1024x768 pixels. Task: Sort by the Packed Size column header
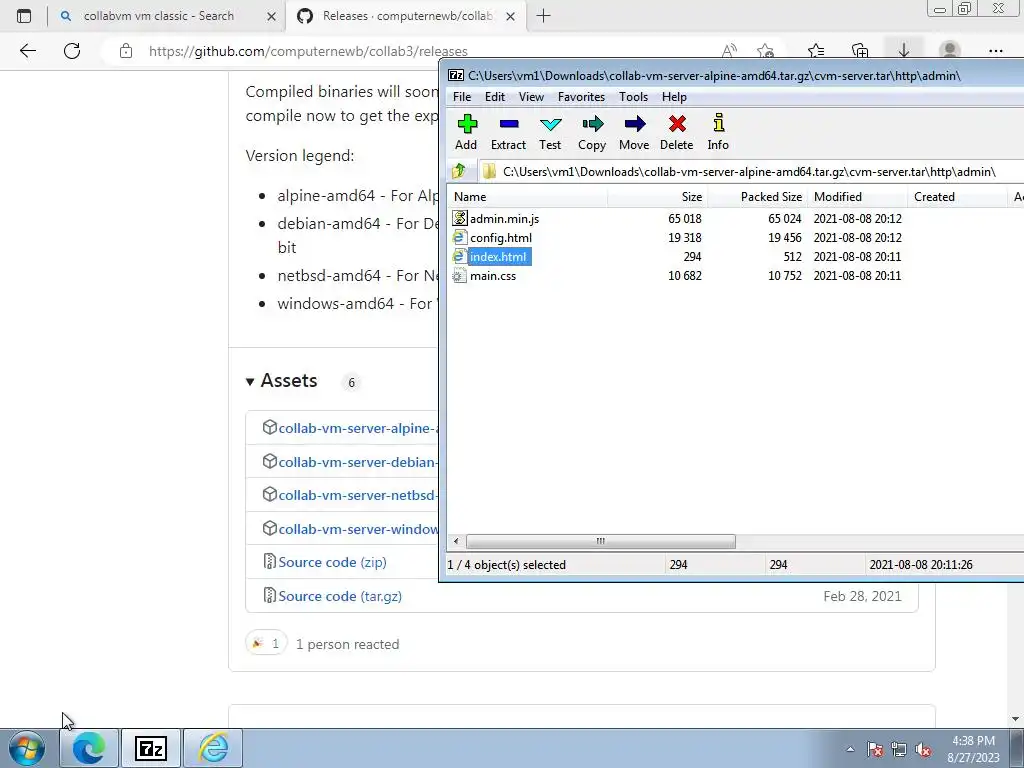point(758,197)
